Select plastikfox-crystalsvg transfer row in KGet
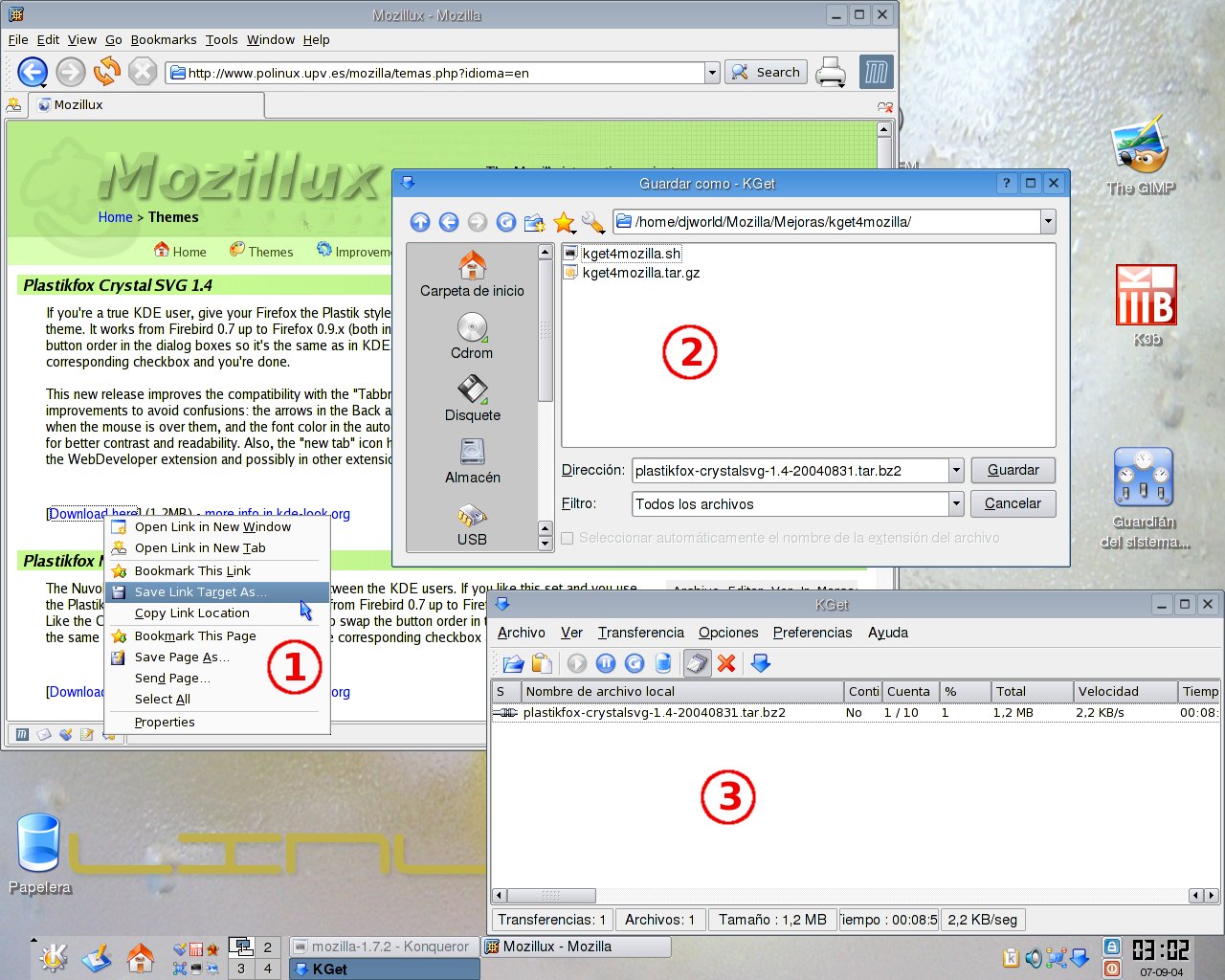 pos(855,713)
